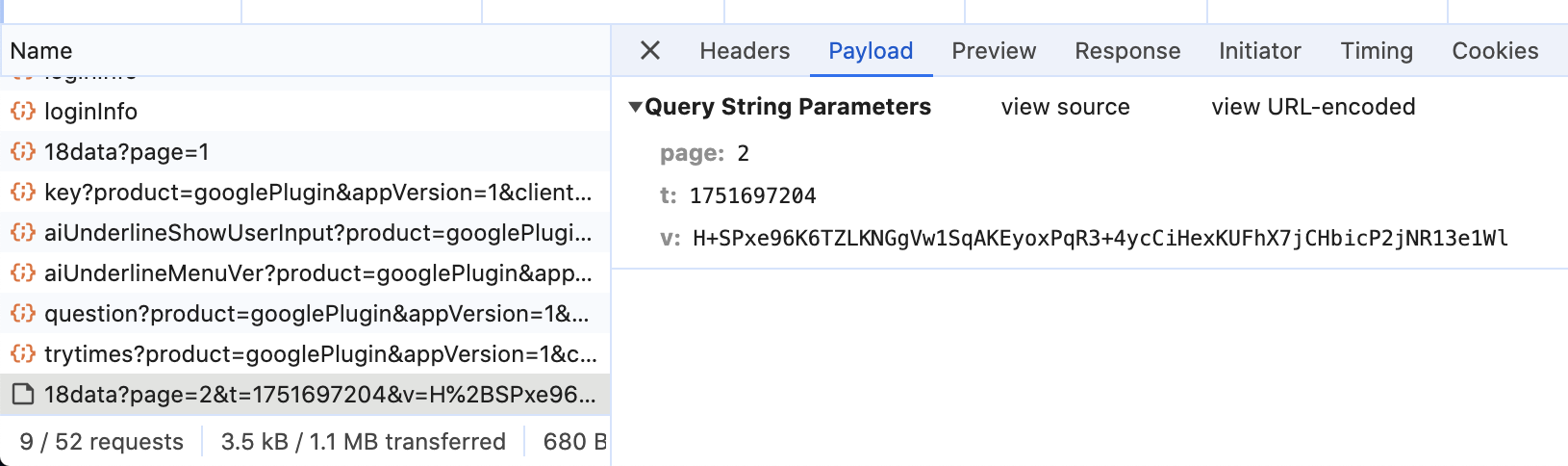Click the 18data?page=1 request JSON icon
Viewport: 1568px width, 466px height.
click(23, 152)
